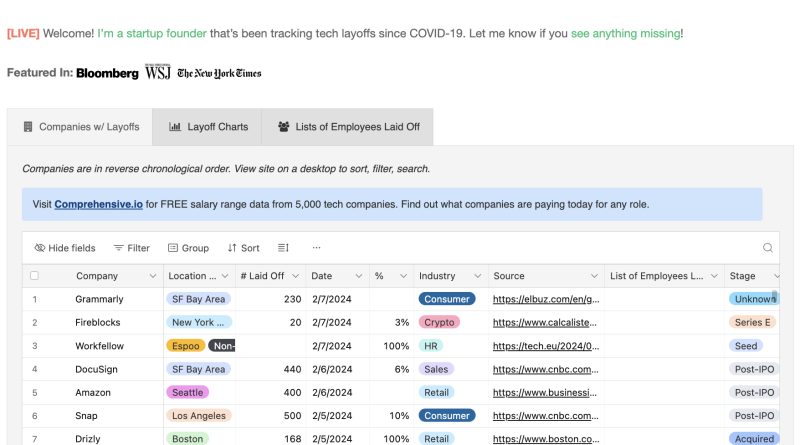Click the row height icon
800x445 pixels.
(283, 248)
